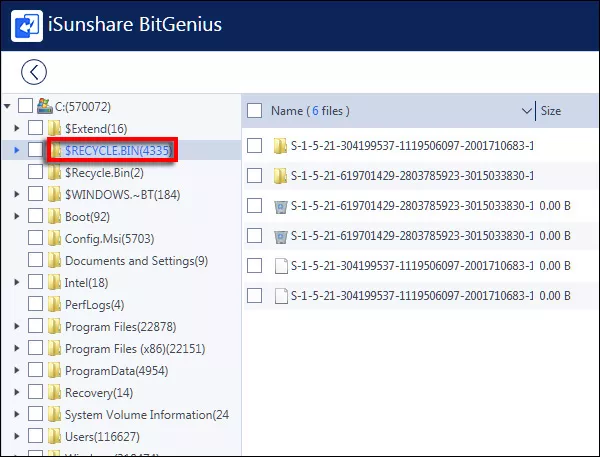Check the Intel(18) checkbox
Viewport: 600px width, 457px height.
[x=35, y=282]
